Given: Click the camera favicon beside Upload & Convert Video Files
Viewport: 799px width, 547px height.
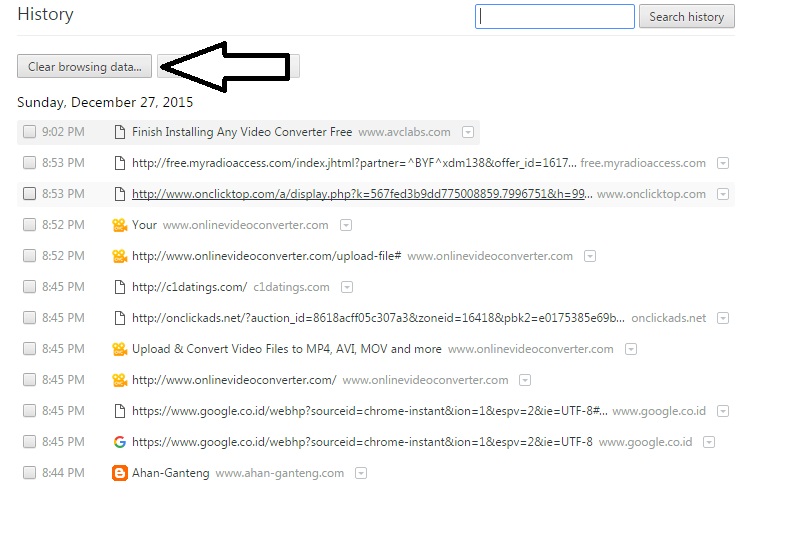Looking at the screenshot, I should point(120,349).
